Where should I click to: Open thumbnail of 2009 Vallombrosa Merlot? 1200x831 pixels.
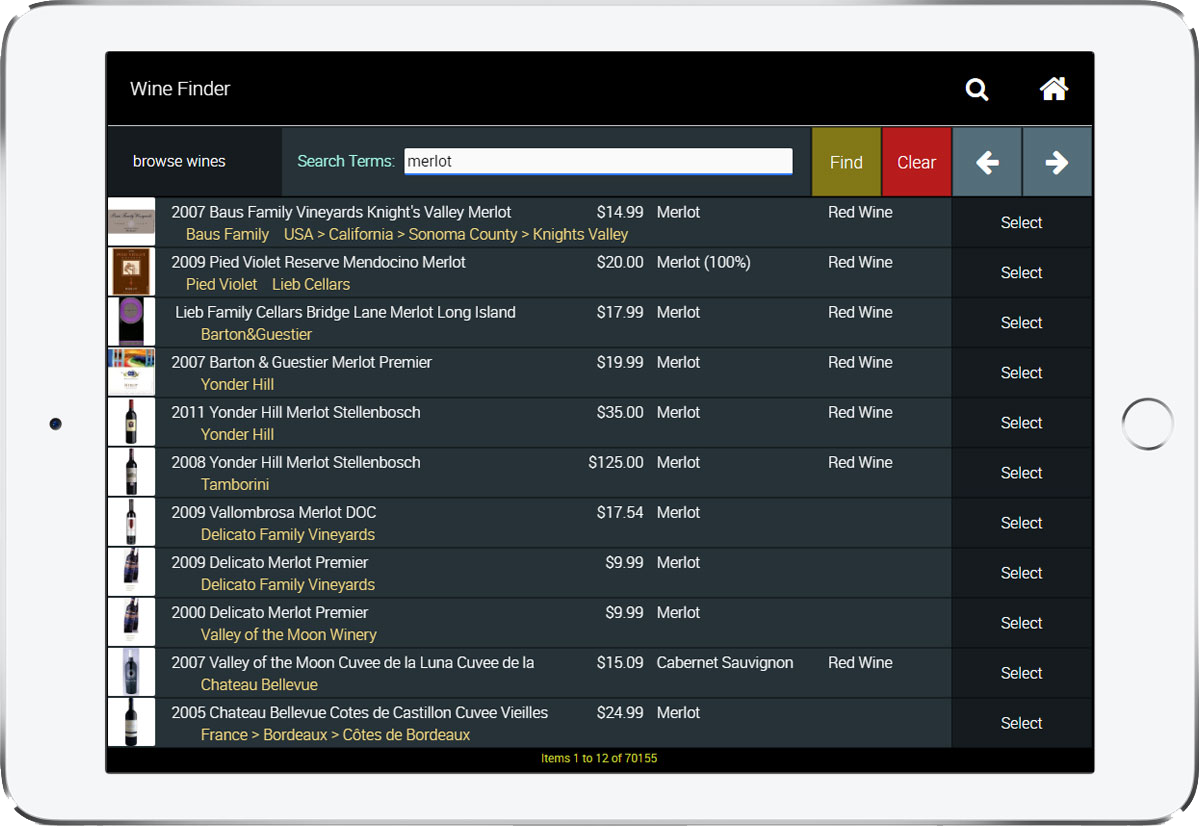(131, 522)
